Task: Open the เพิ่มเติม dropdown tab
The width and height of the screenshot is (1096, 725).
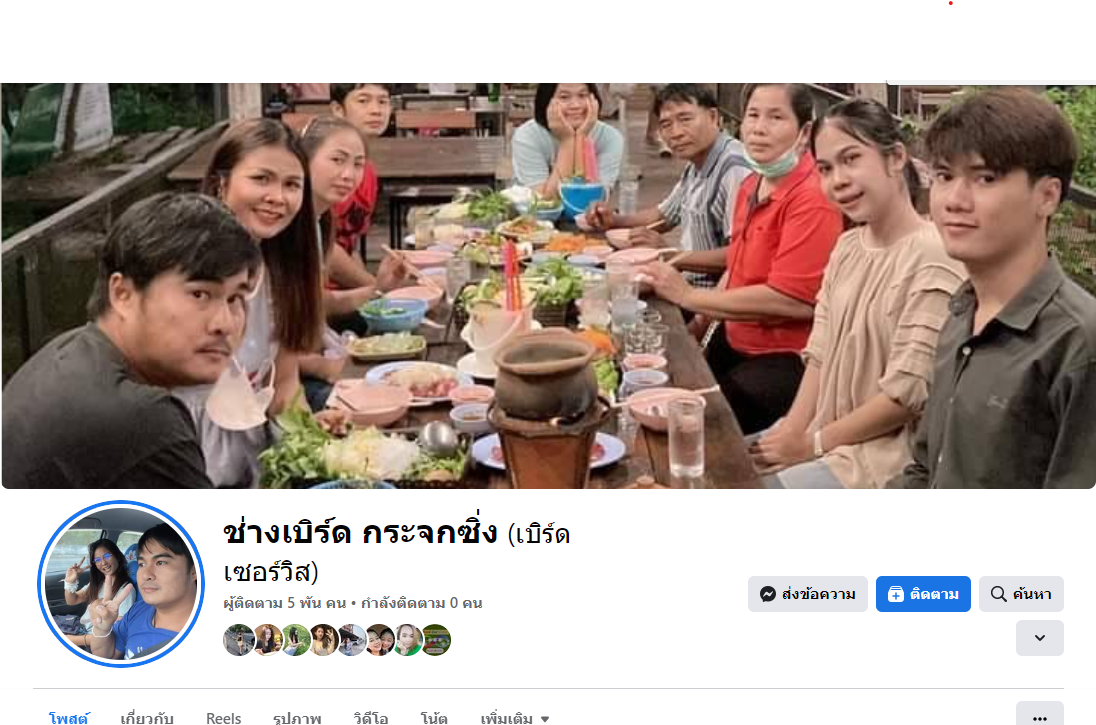Action: pos(514,718)
